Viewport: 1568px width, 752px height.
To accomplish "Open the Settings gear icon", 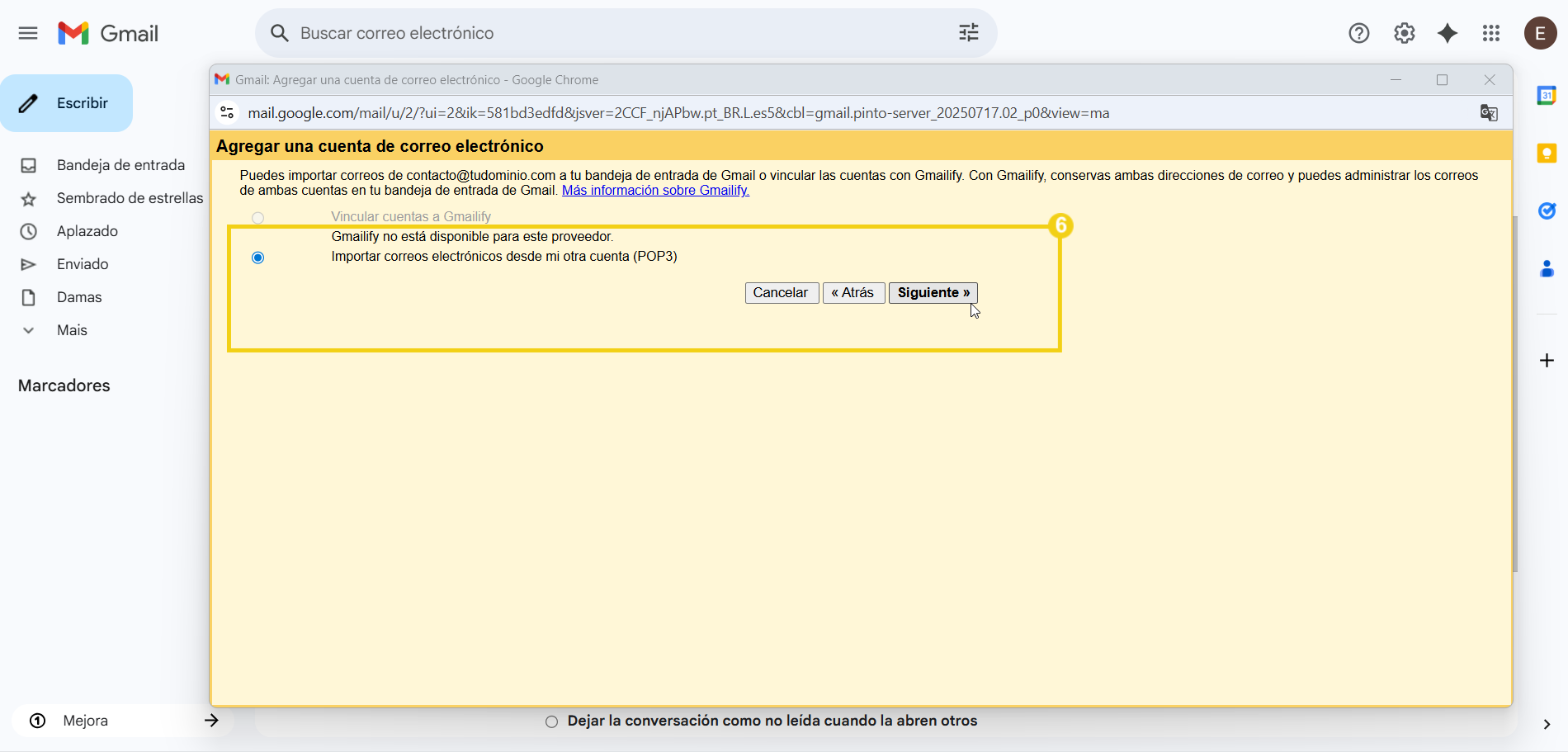I will tap(1405, 33).
